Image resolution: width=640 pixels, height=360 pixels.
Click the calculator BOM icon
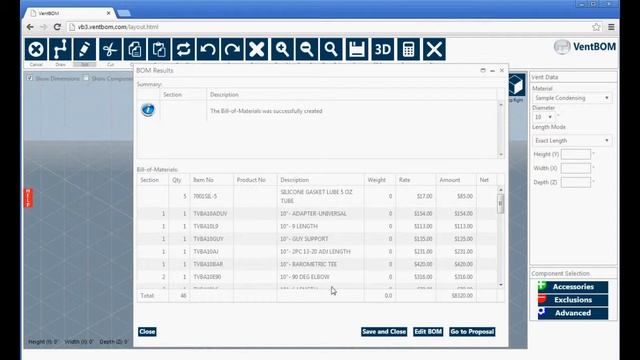pyautogui.click(x=409, y=49)
